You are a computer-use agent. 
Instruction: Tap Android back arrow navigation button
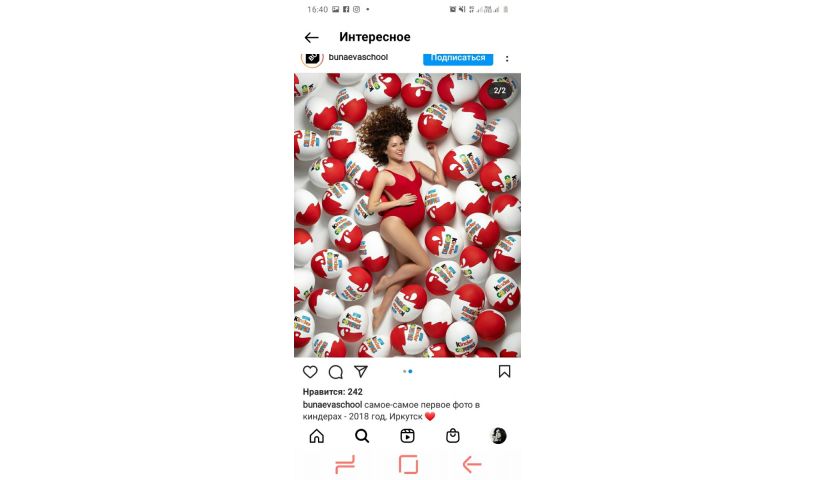(x=472, y=464)
